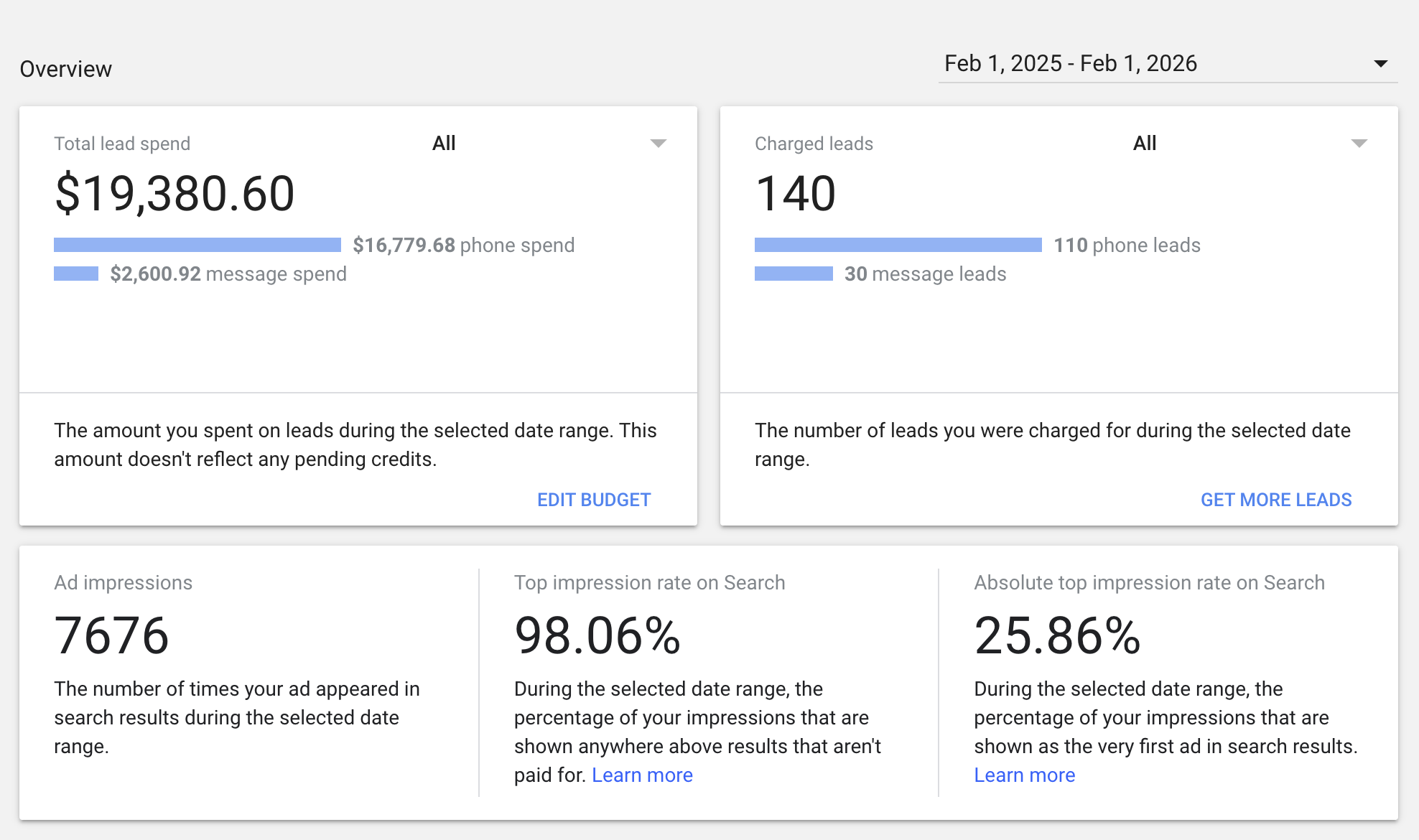This screenshot has width=1419, height=840.
Task: Click the 7676 ad impressions value
Action: tap(111, 636)
